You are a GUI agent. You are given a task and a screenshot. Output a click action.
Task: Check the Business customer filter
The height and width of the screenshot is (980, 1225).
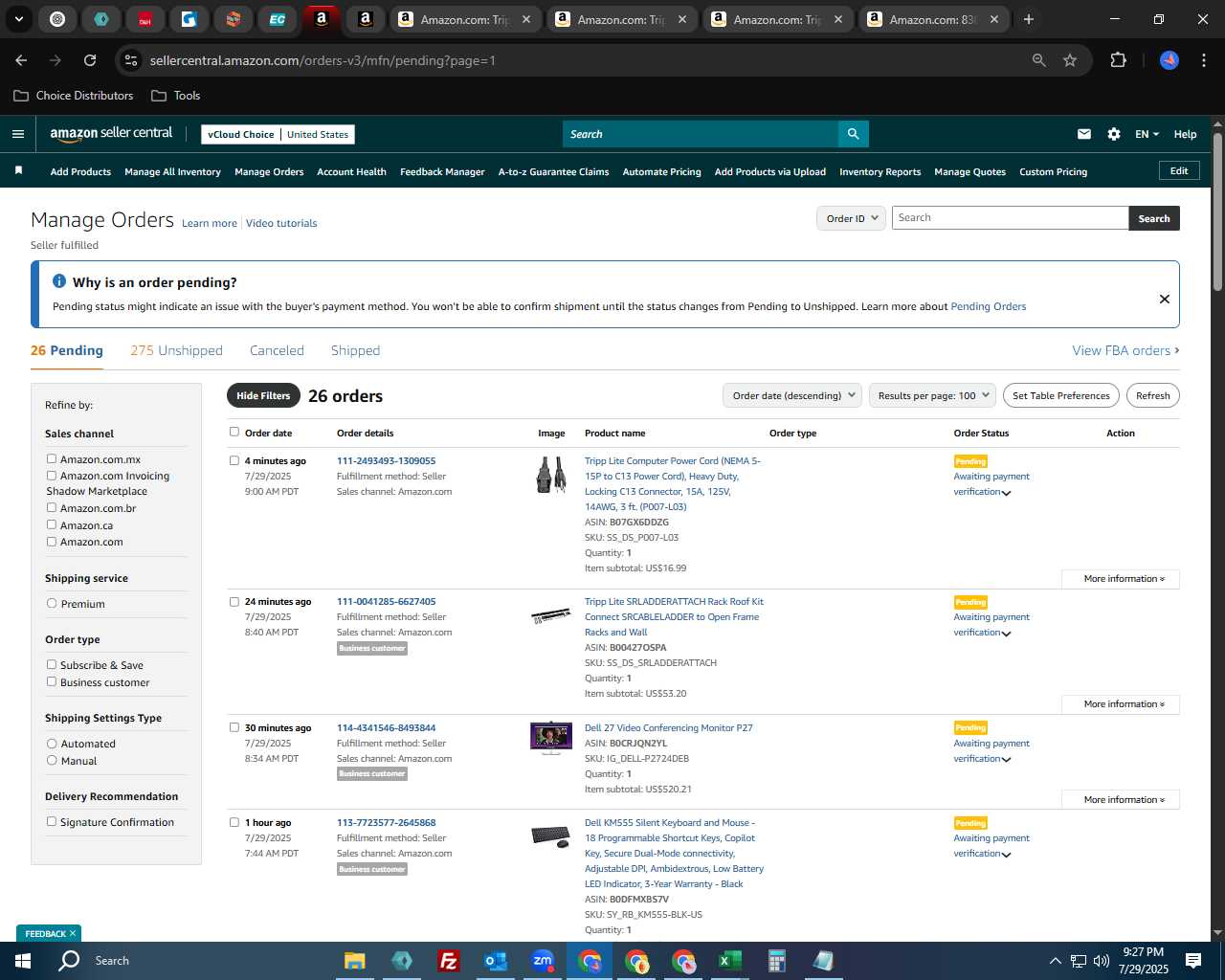(52, 681)
